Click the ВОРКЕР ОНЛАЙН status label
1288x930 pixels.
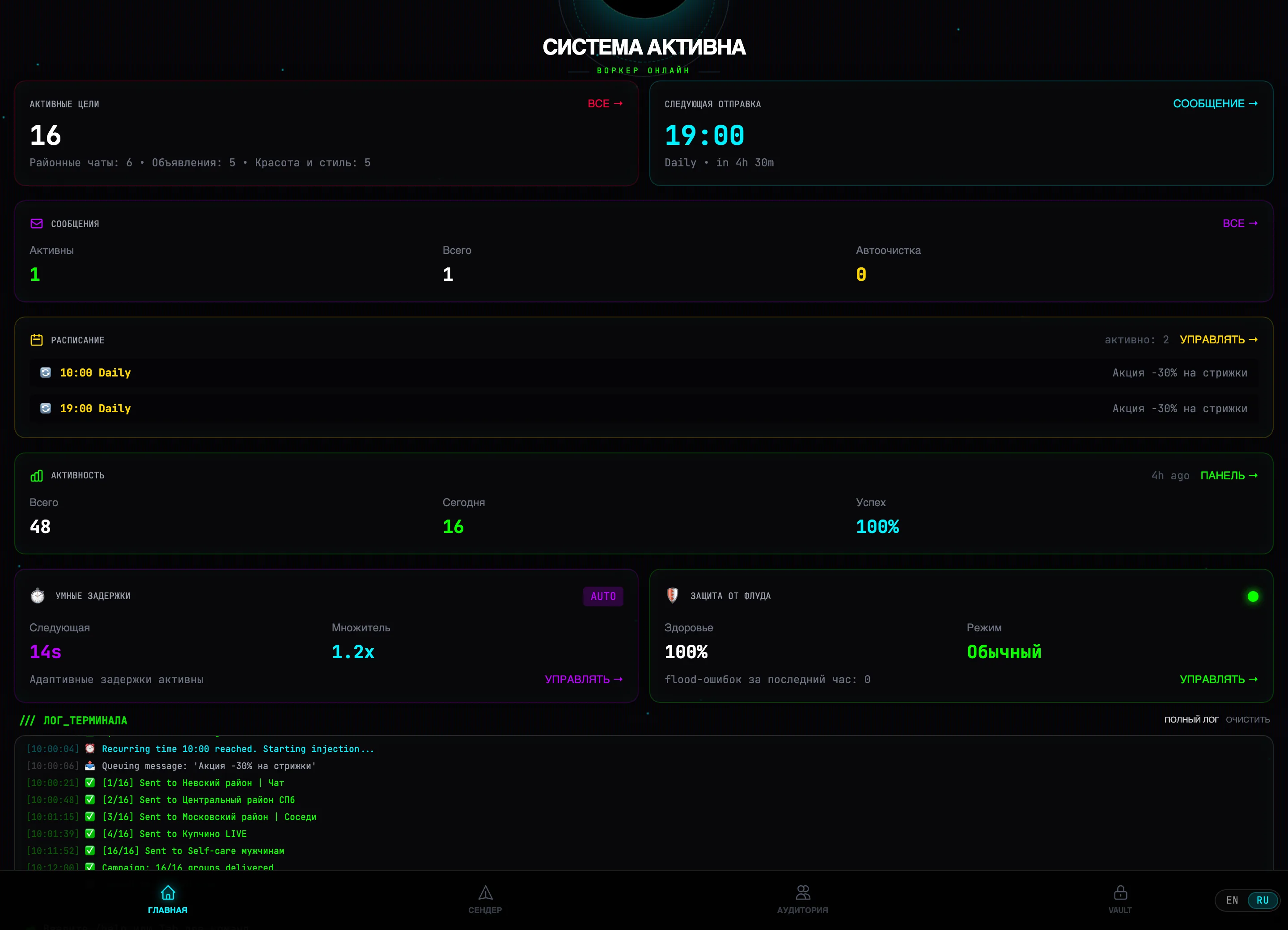[644, 70]
